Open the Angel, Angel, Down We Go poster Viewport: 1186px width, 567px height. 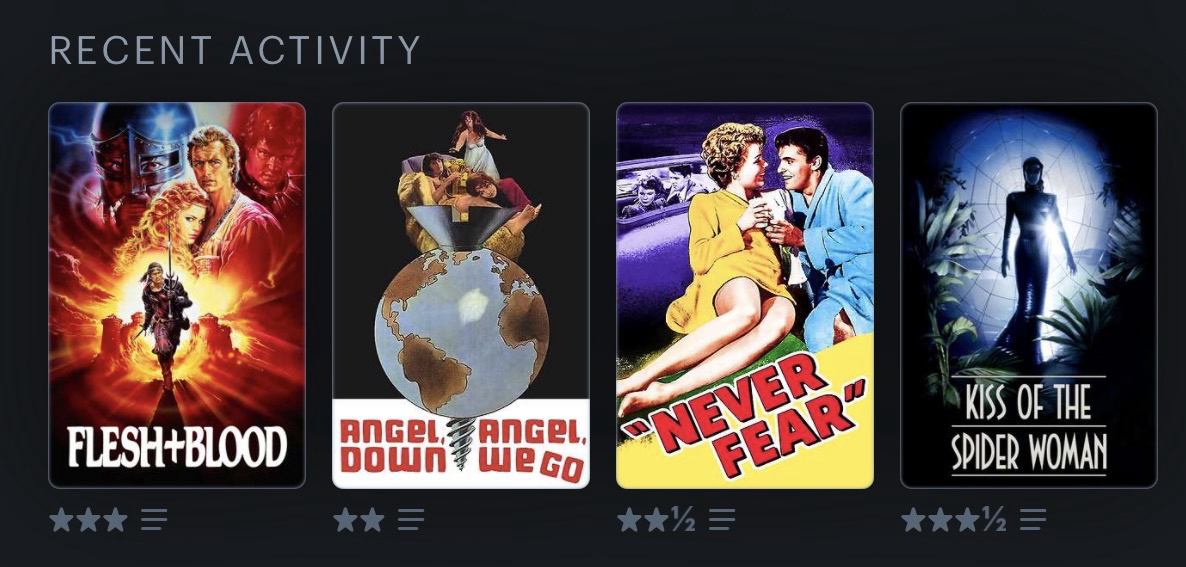tap(461, 296)
